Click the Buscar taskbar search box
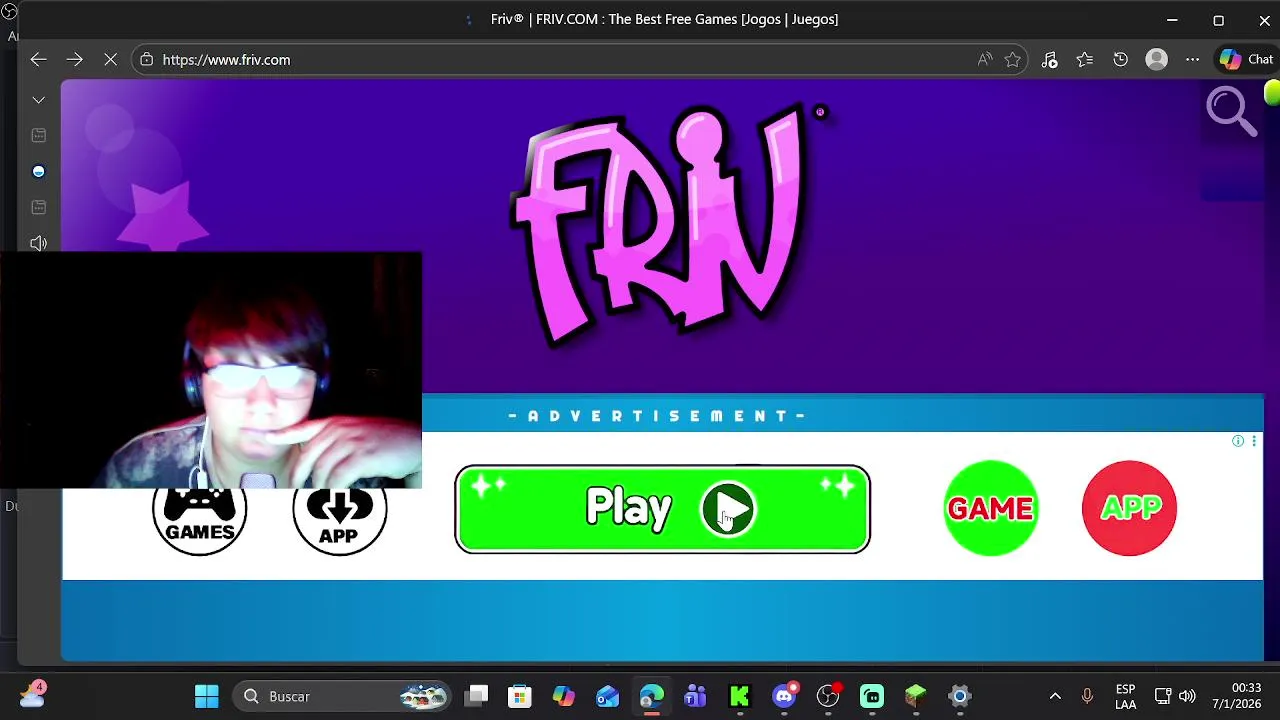The width and height of the screenshot is (1280, 720). pyautogui.click(x=342, y=696)
